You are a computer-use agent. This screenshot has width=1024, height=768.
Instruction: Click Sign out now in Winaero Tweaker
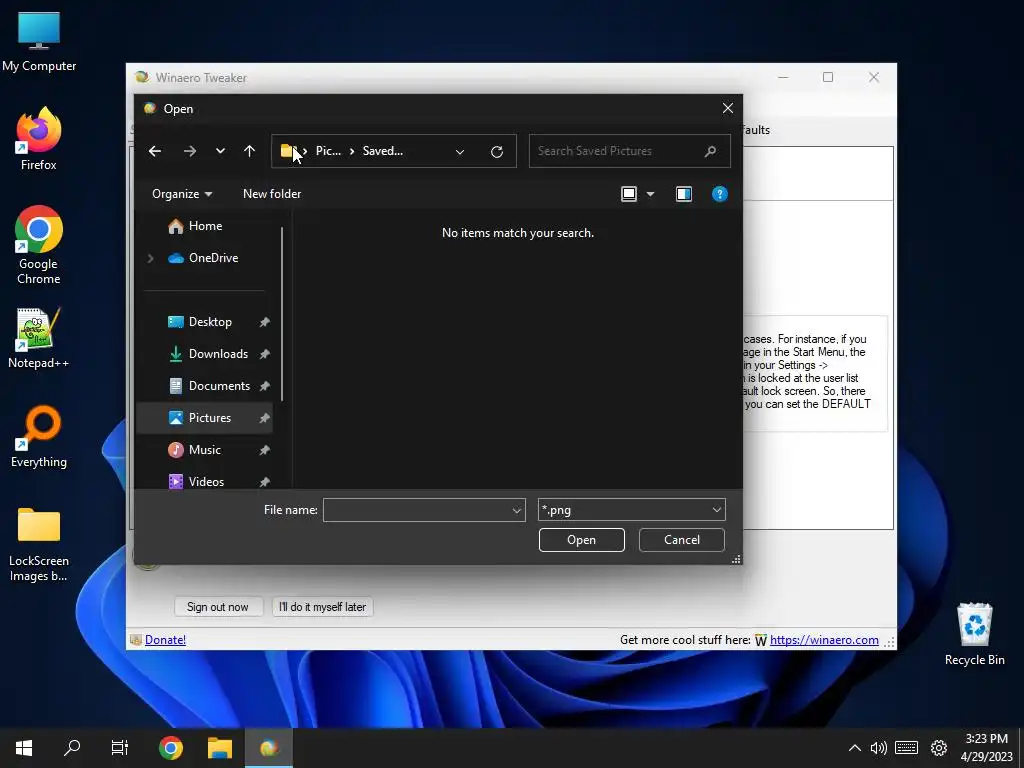pos(218,607)
